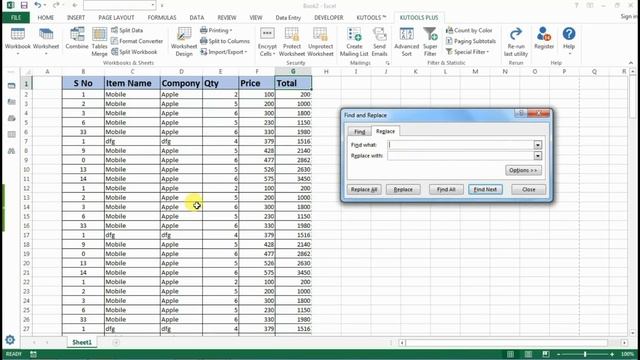Select the Sheet1 sheet tab
The width and height of the screenshot is (640, 360).
coord(82,342)
